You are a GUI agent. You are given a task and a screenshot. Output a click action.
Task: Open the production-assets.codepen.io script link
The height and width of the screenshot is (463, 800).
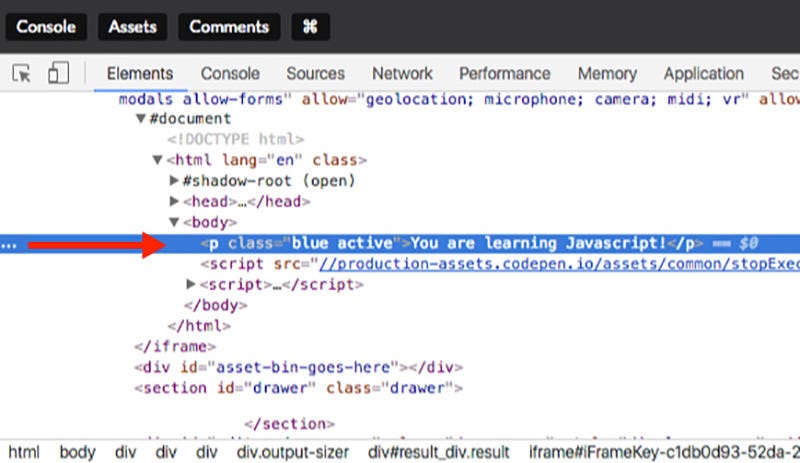point(559,264)
